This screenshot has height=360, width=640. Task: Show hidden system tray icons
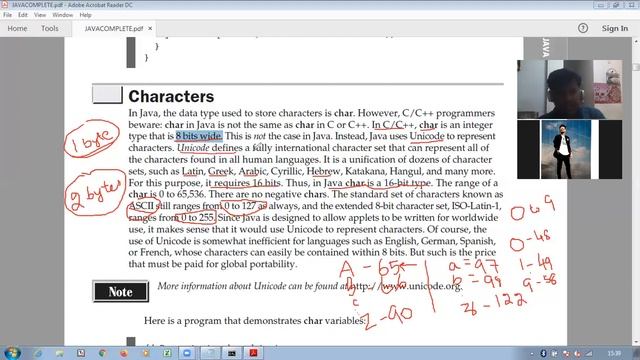tap(532, 354)
